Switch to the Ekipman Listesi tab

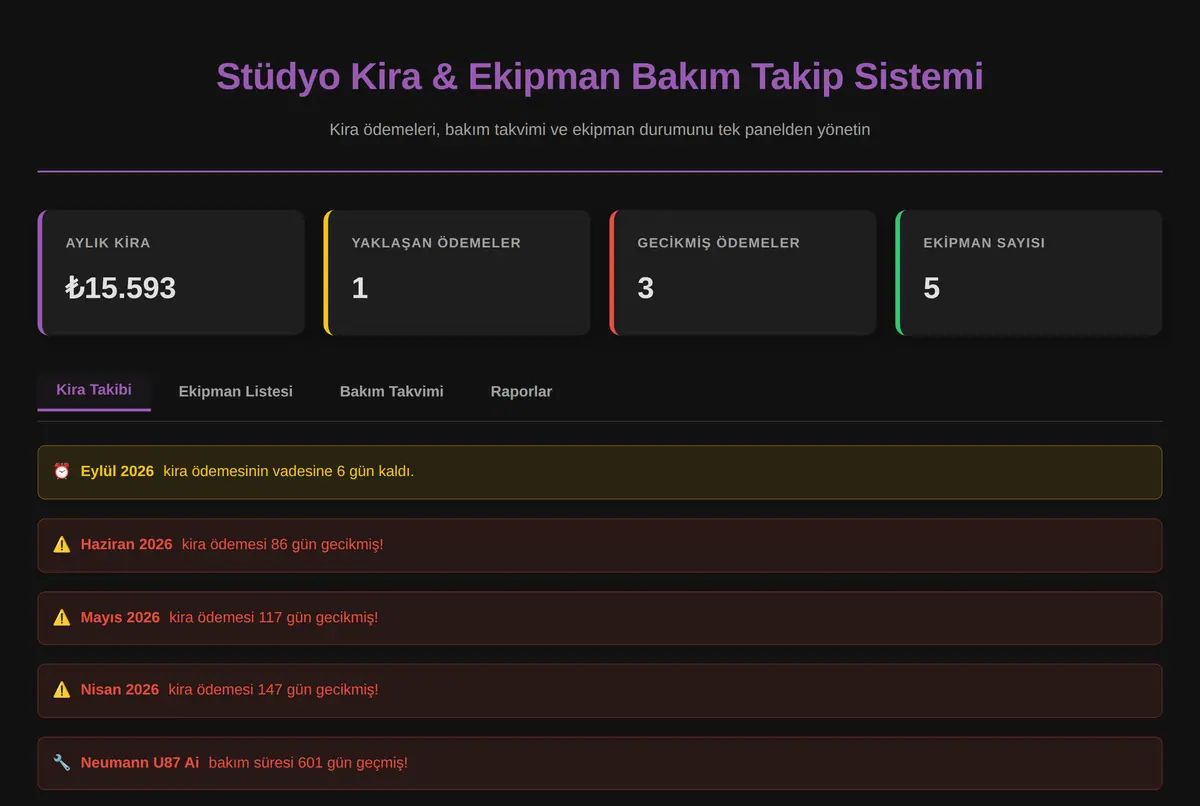236,391
